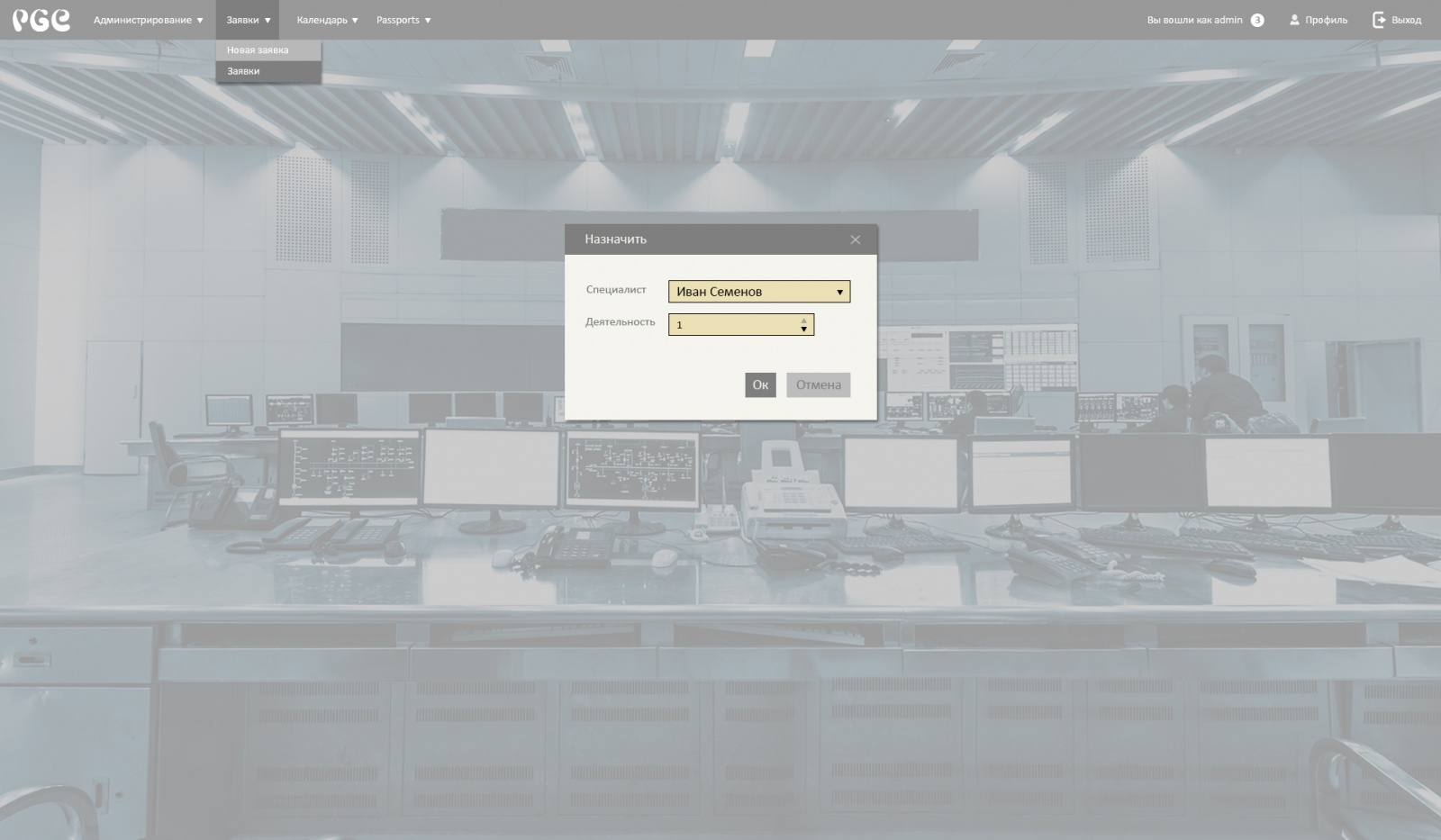Cancel the dialog with Отмена
Image resolution: width=1441 pixels, height=840 pixels.
point(818,384)
